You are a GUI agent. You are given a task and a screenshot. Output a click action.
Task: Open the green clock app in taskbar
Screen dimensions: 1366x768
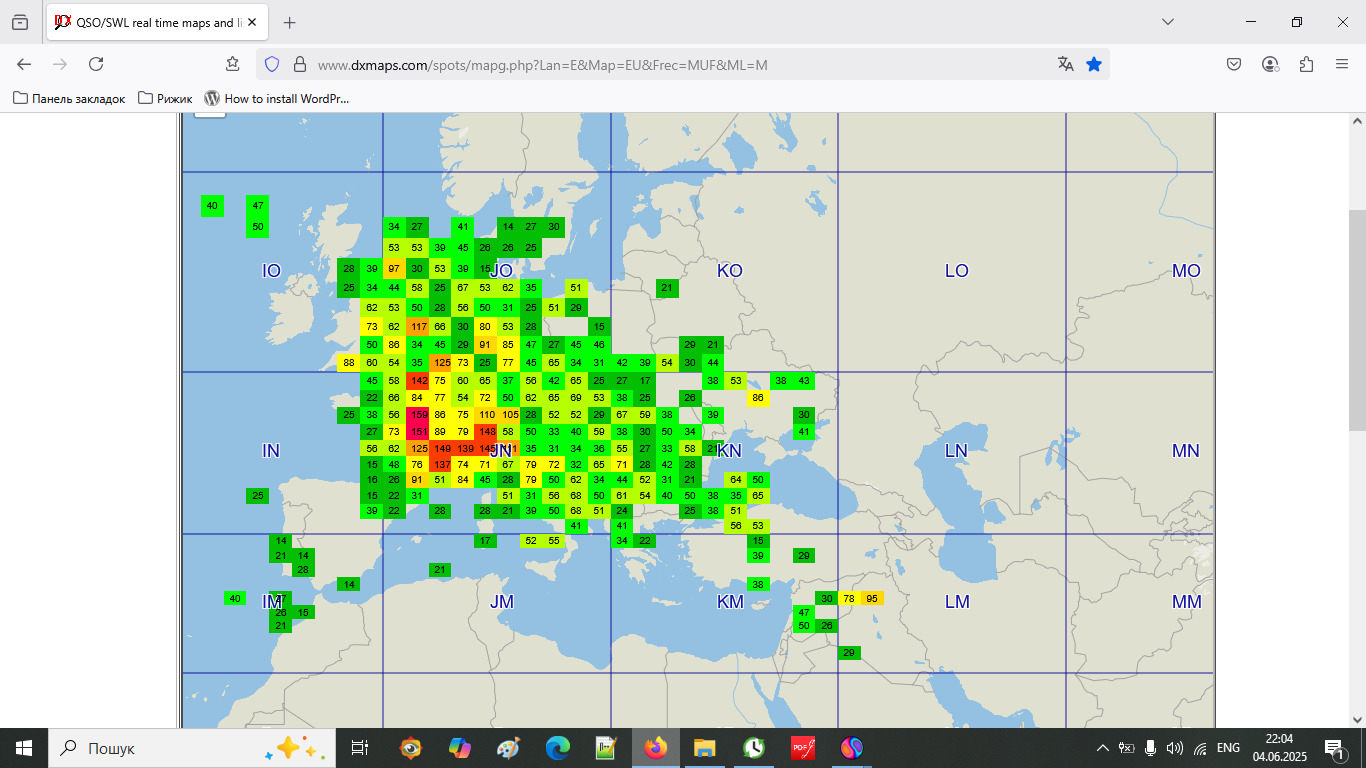click(754, 748)
